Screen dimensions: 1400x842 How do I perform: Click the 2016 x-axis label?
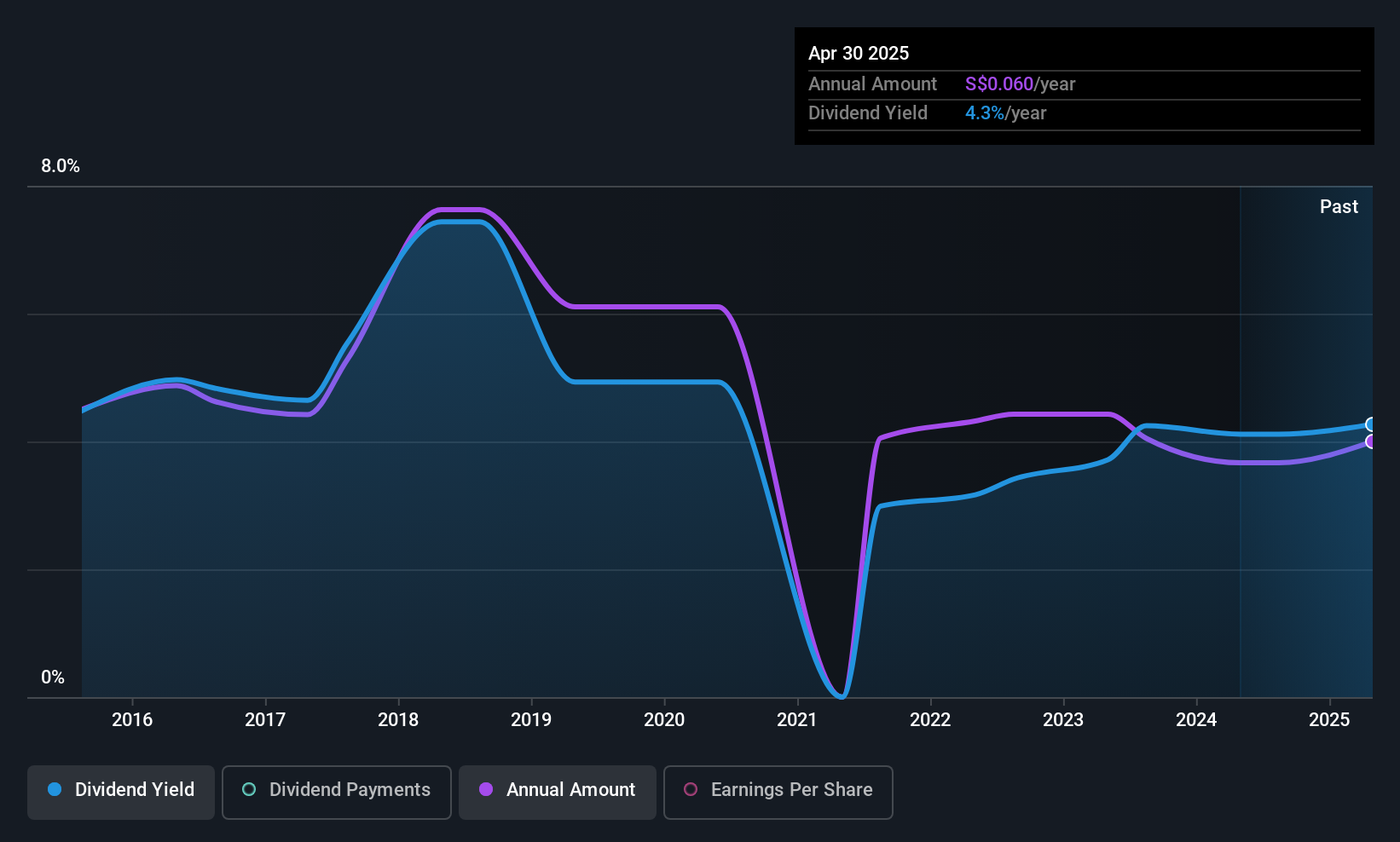tap(132, 720)
